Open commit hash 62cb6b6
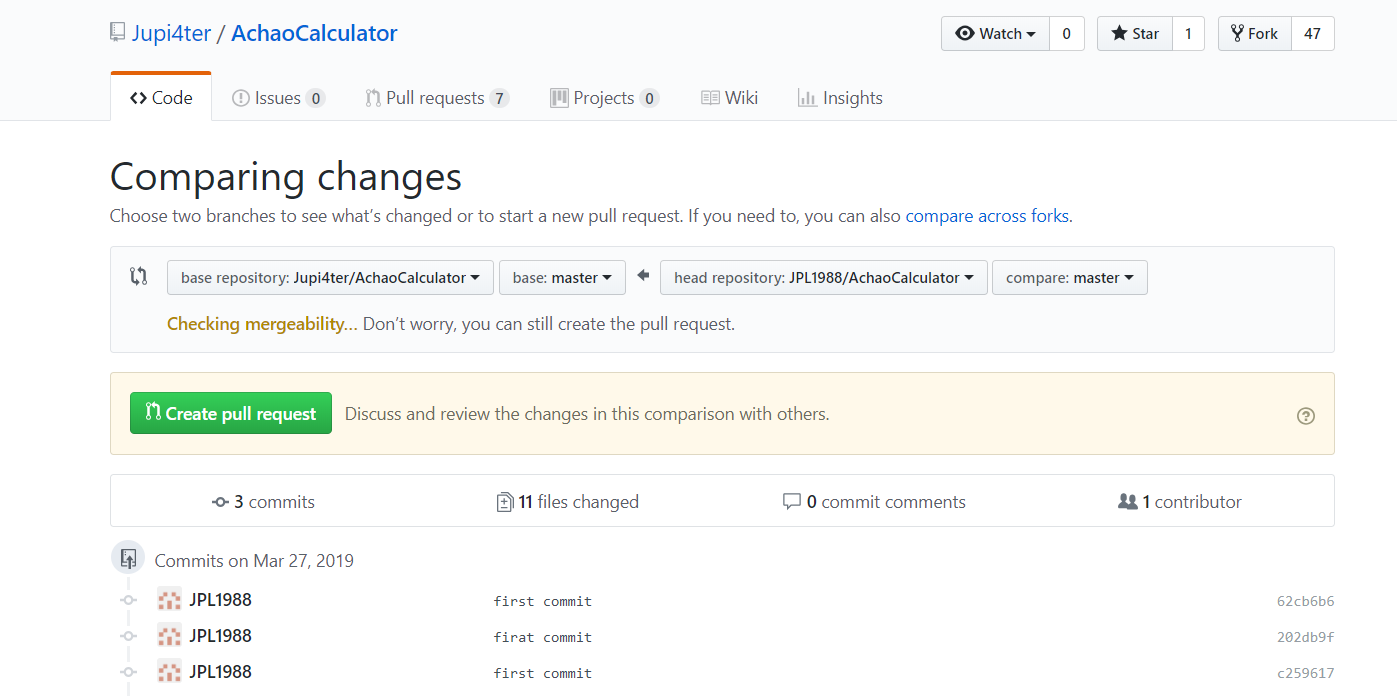 click(x=1305, y=601)
